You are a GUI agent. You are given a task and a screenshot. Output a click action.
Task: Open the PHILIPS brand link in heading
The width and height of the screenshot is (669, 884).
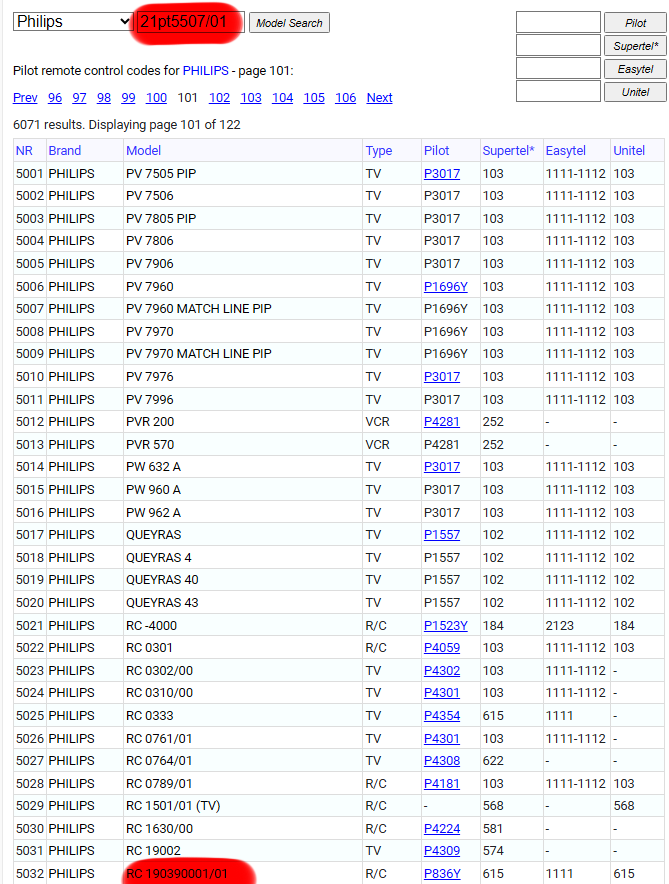(205, 71)
